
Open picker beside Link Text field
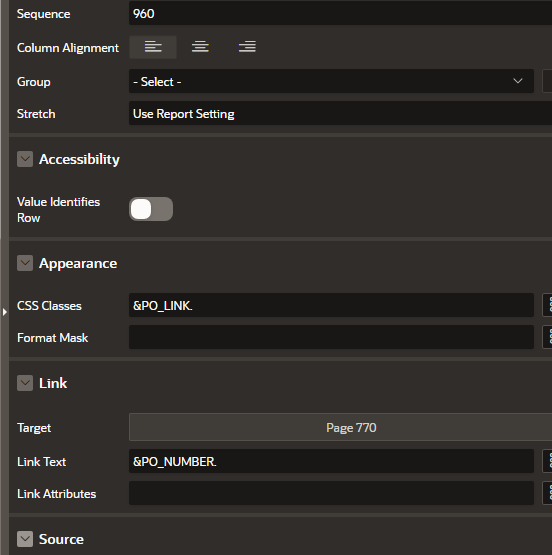547,461
